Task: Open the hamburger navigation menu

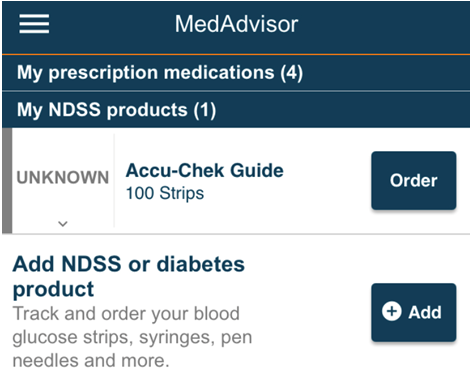Action: pos(34,24)
